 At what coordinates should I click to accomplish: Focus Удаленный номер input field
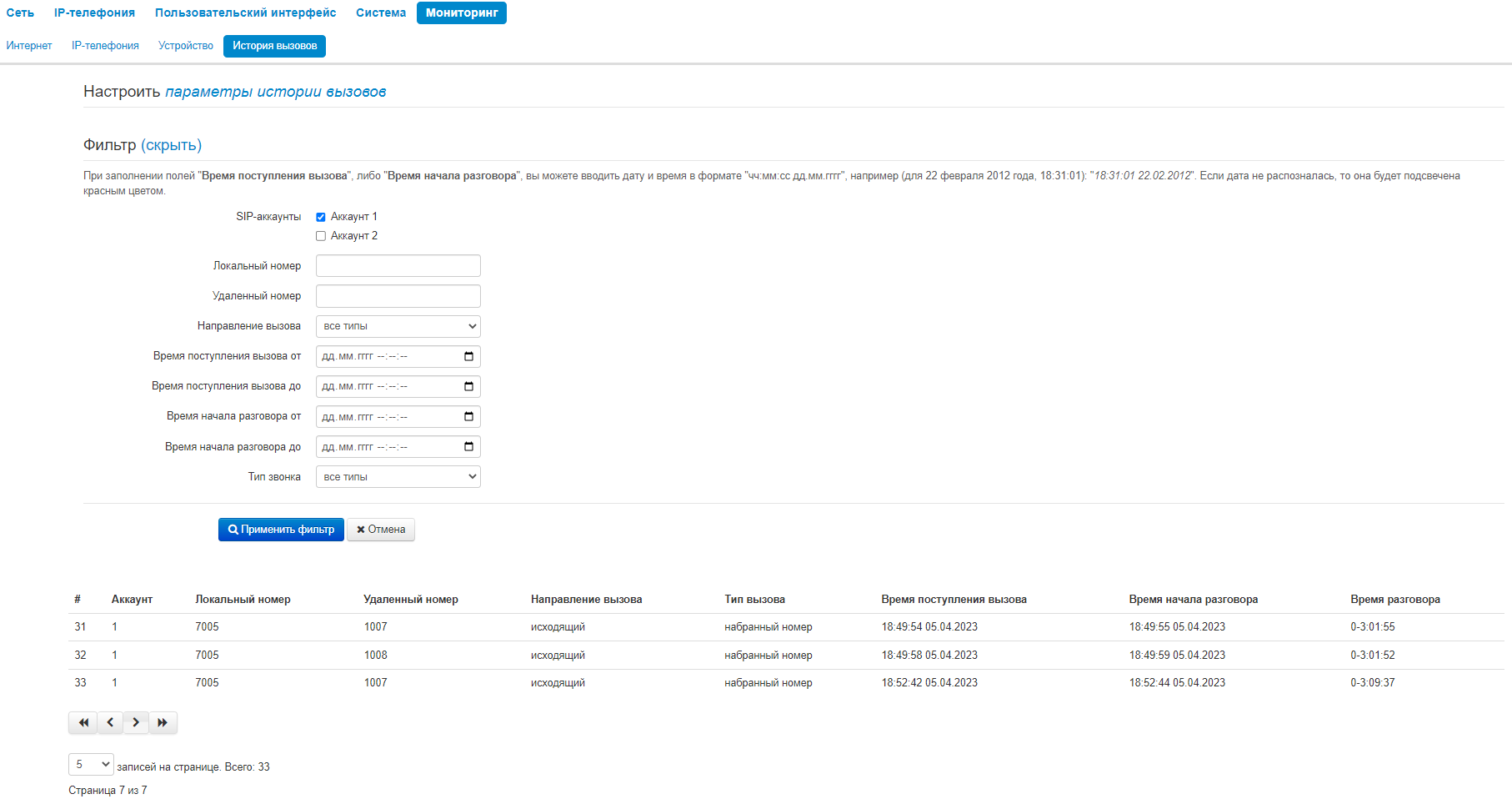(398, 296)
